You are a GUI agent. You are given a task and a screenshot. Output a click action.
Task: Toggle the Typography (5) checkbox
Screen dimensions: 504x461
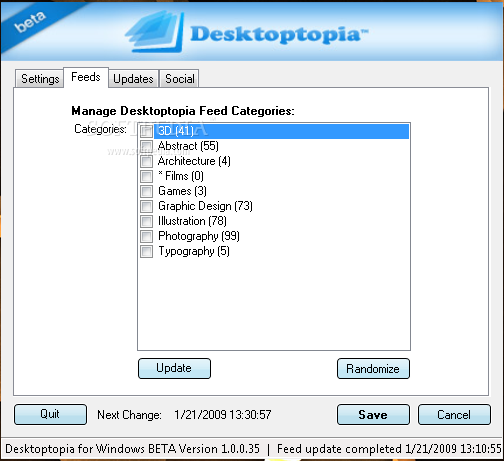146,251
